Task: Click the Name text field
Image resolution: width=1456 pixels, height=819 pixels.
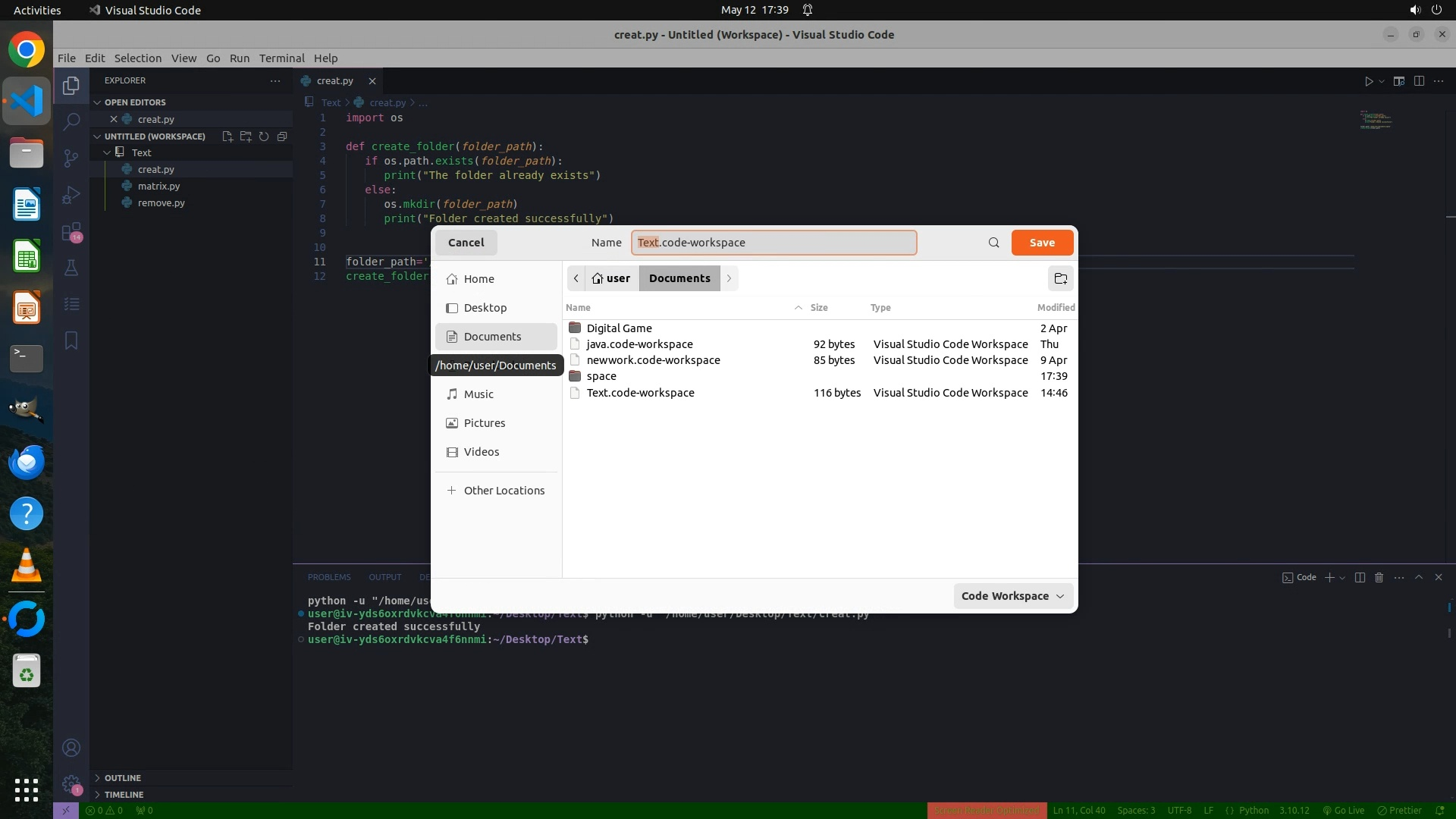Action: 773,243
